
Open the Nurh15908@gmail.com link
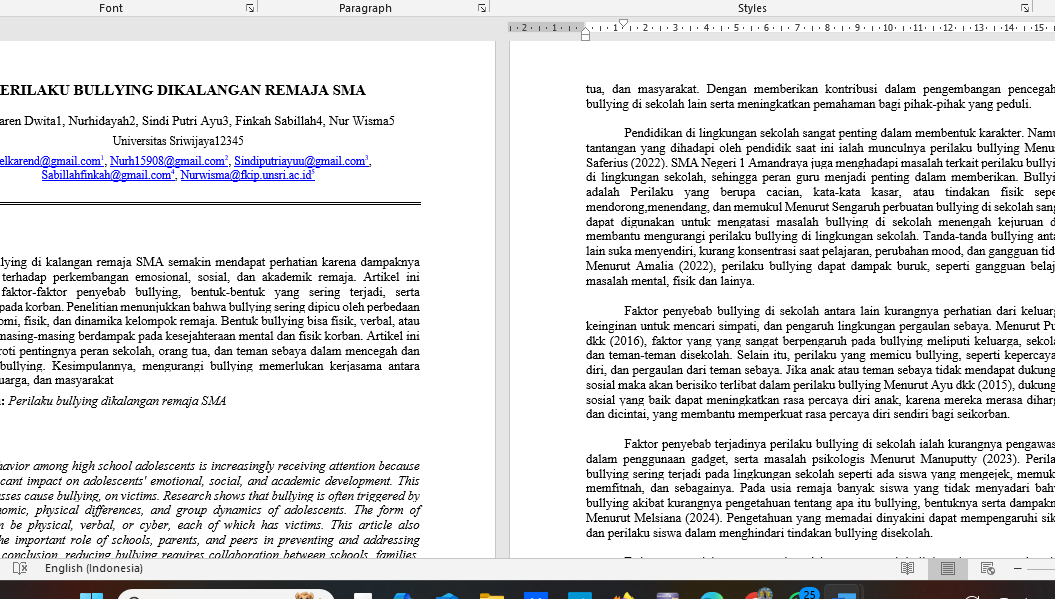tap(168, 161)
